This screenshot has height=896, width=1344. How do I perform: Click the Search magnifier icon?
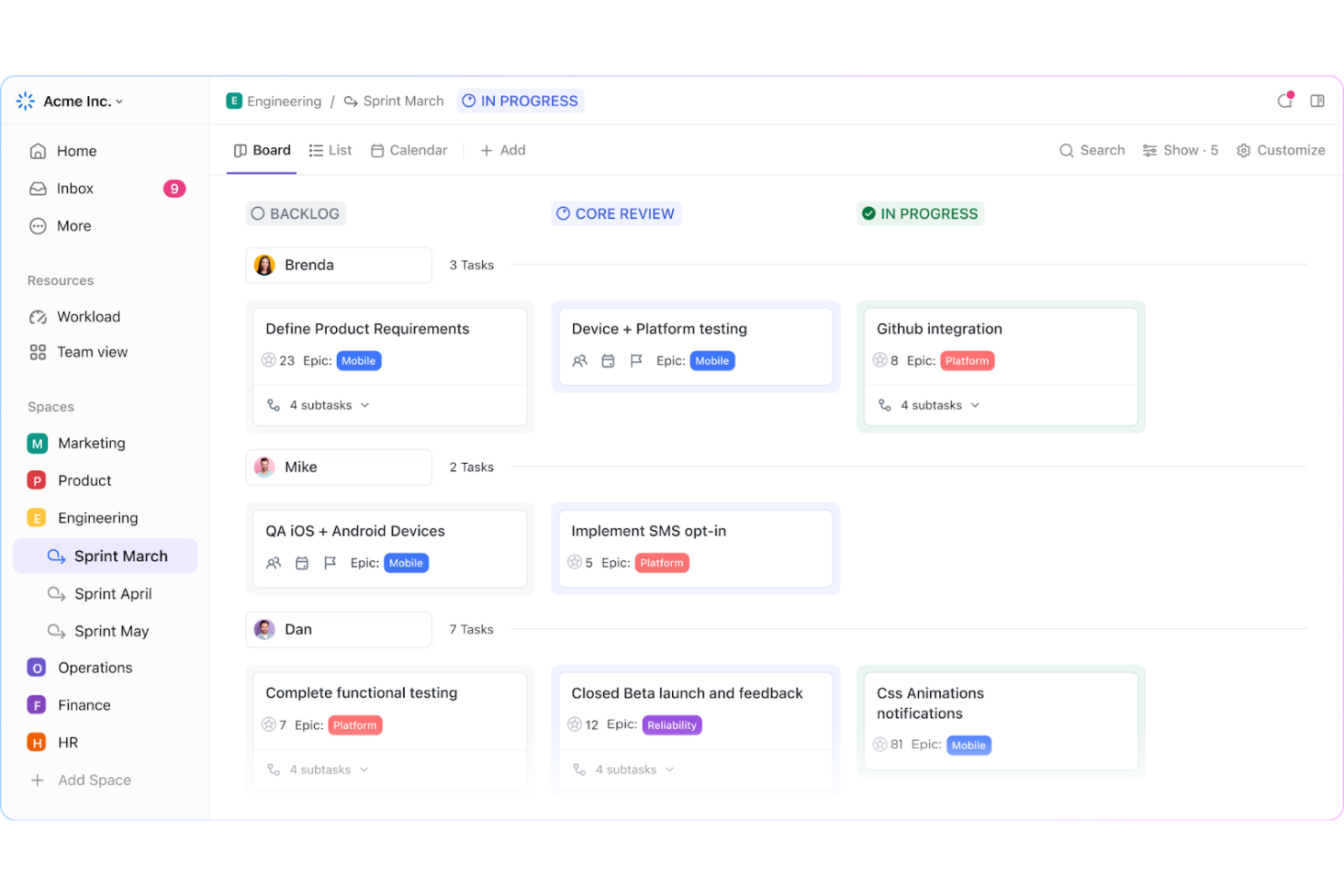click(x=1066, y=151)
